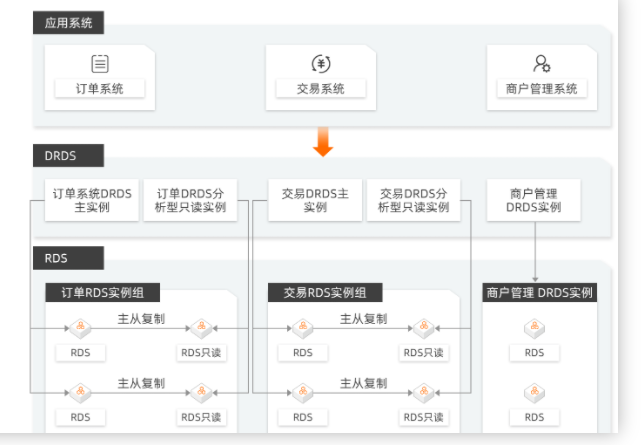Click the 订单系统 label
This screenshot has height=445, width=641.
[x=100, y=89]
